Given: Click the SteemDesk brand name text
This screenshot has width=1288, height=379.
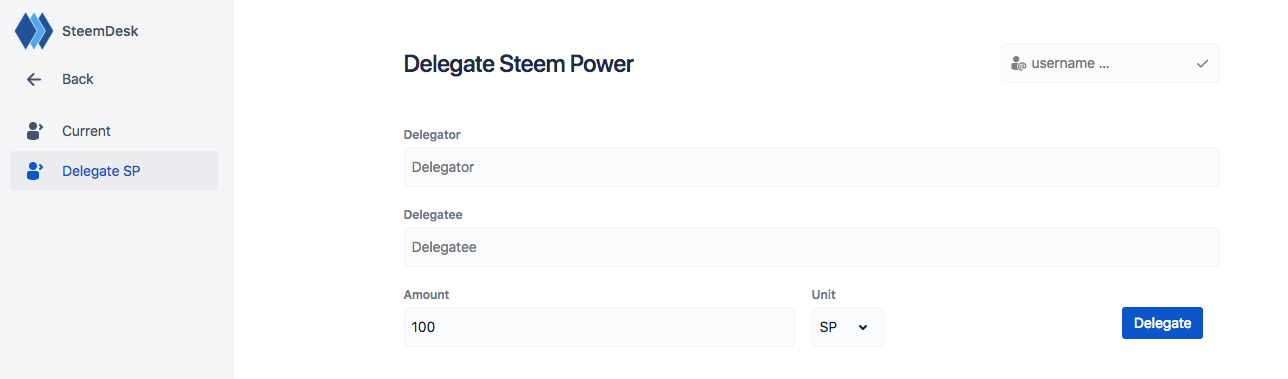Looking at the screenshot, I should [x=100, y=31].
